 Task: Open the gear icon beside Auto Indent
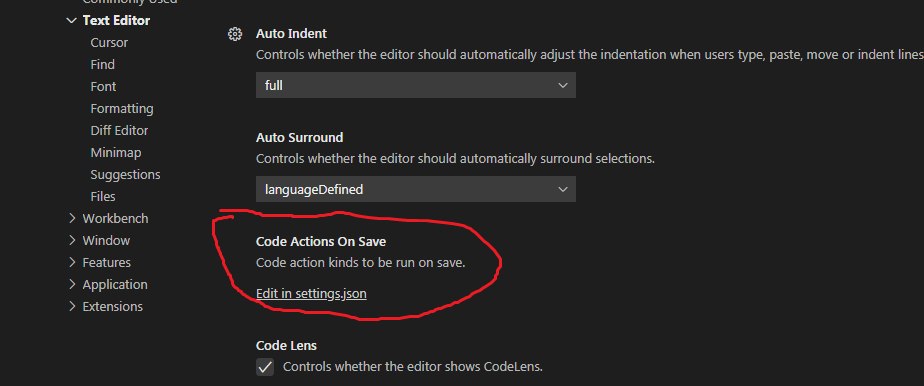click(x=235, y=34)
